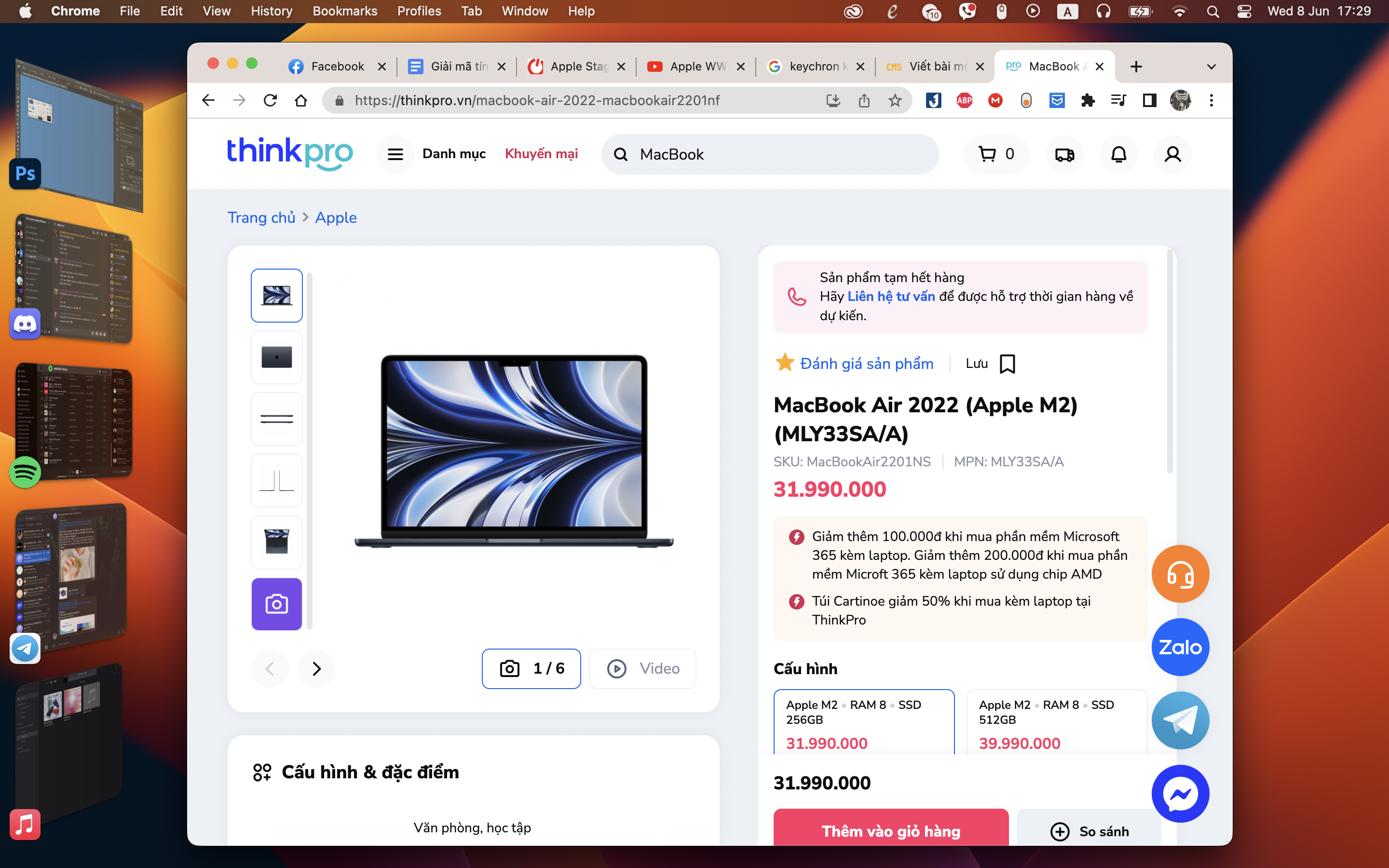The height and width of the screenshot is (868, 1389).
Task: Click the Chrome reload page icon
Action: tap(271, 100)
